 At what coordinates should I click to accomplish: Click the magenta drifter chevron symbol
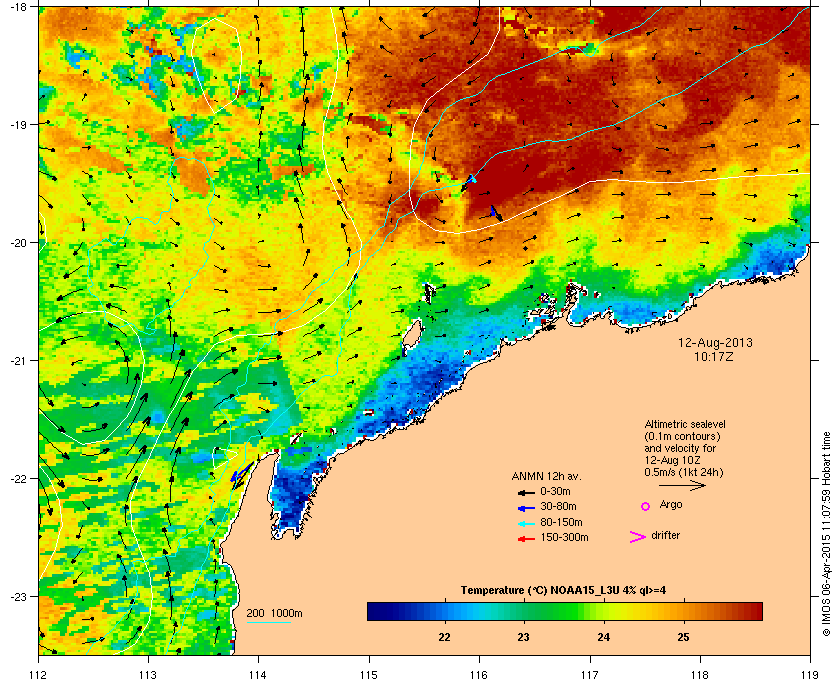point(638,537)
